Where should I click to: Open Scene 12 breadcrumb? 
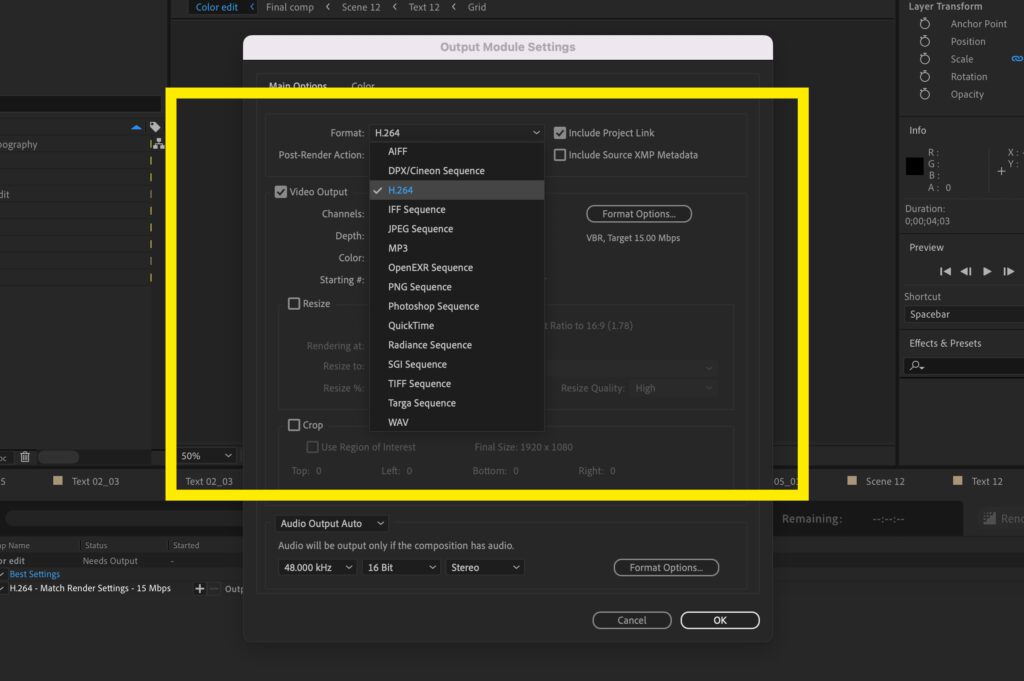(361, 7)
